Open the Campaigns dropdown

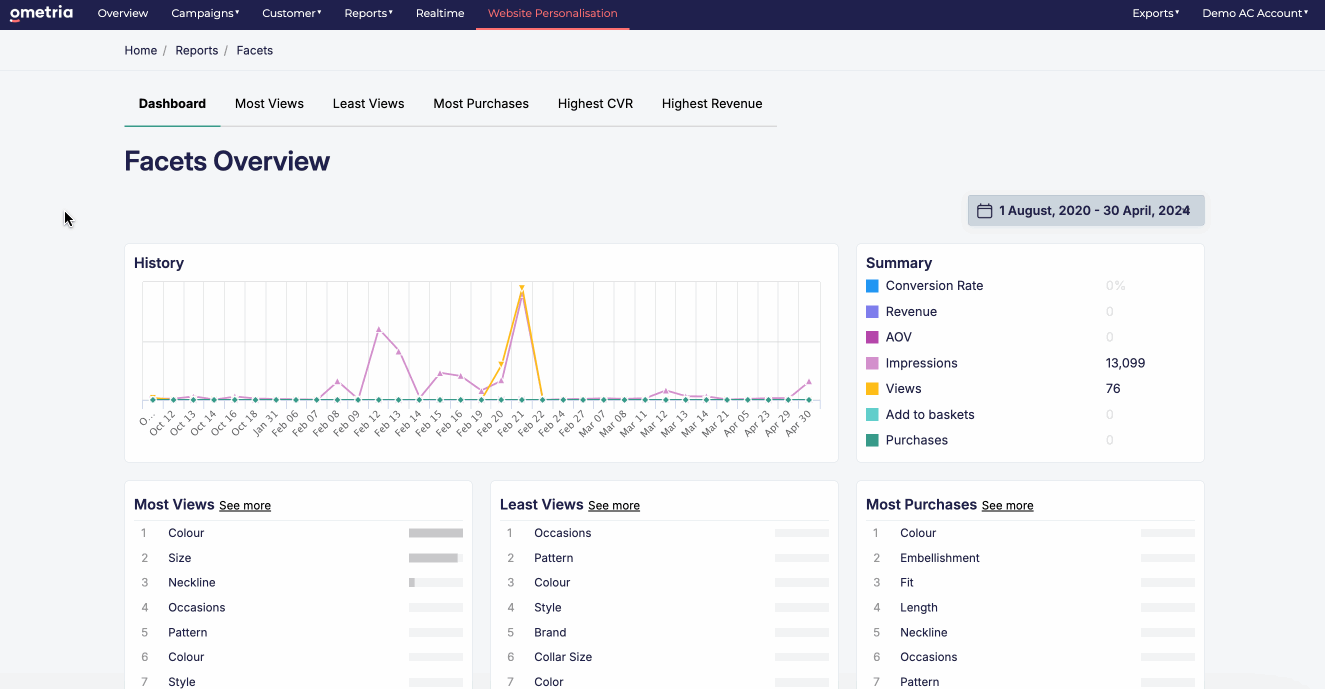point(204,13)
